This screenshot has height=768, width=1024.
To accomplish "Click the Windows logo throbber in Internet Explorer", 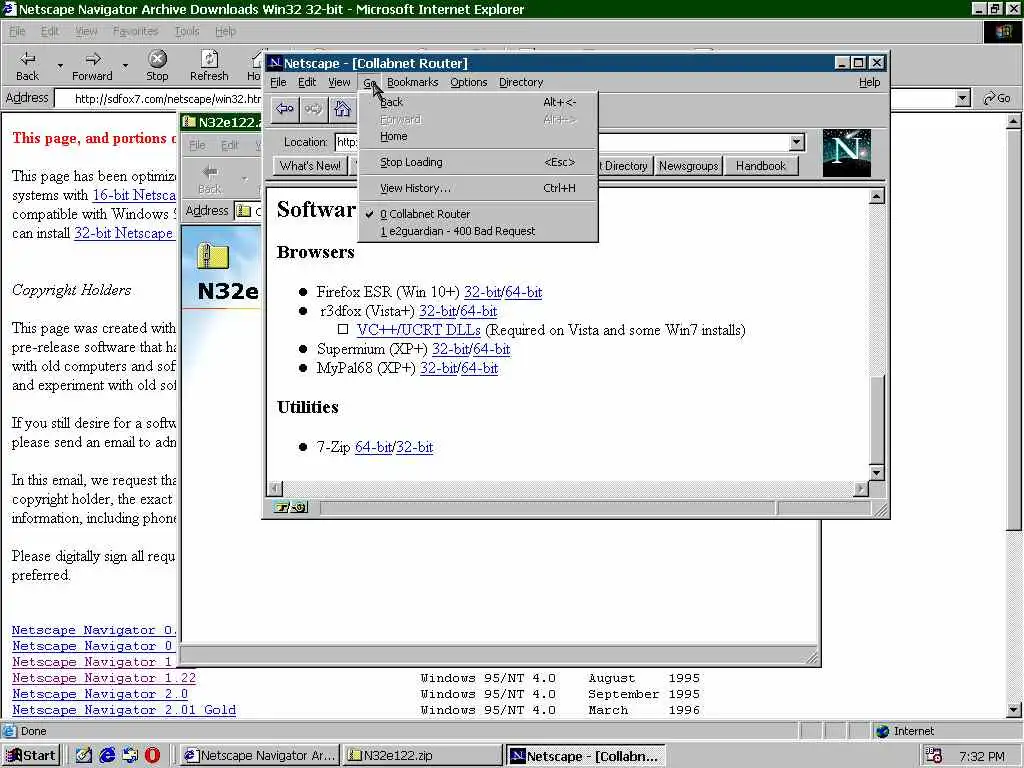I will click(1002, 32).
